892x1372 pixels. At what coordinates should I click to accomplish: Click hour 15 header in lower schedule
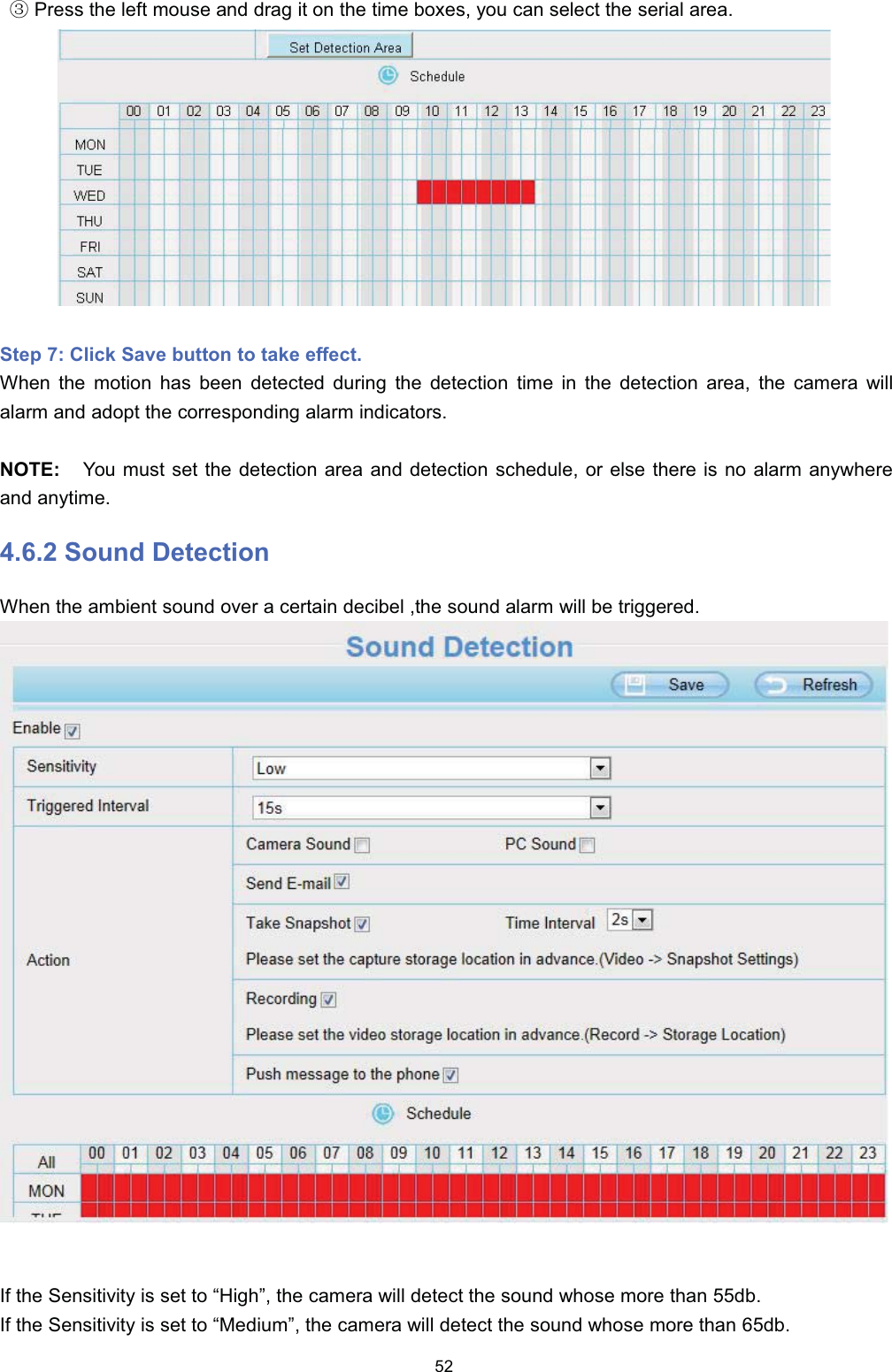point(600,1154)
